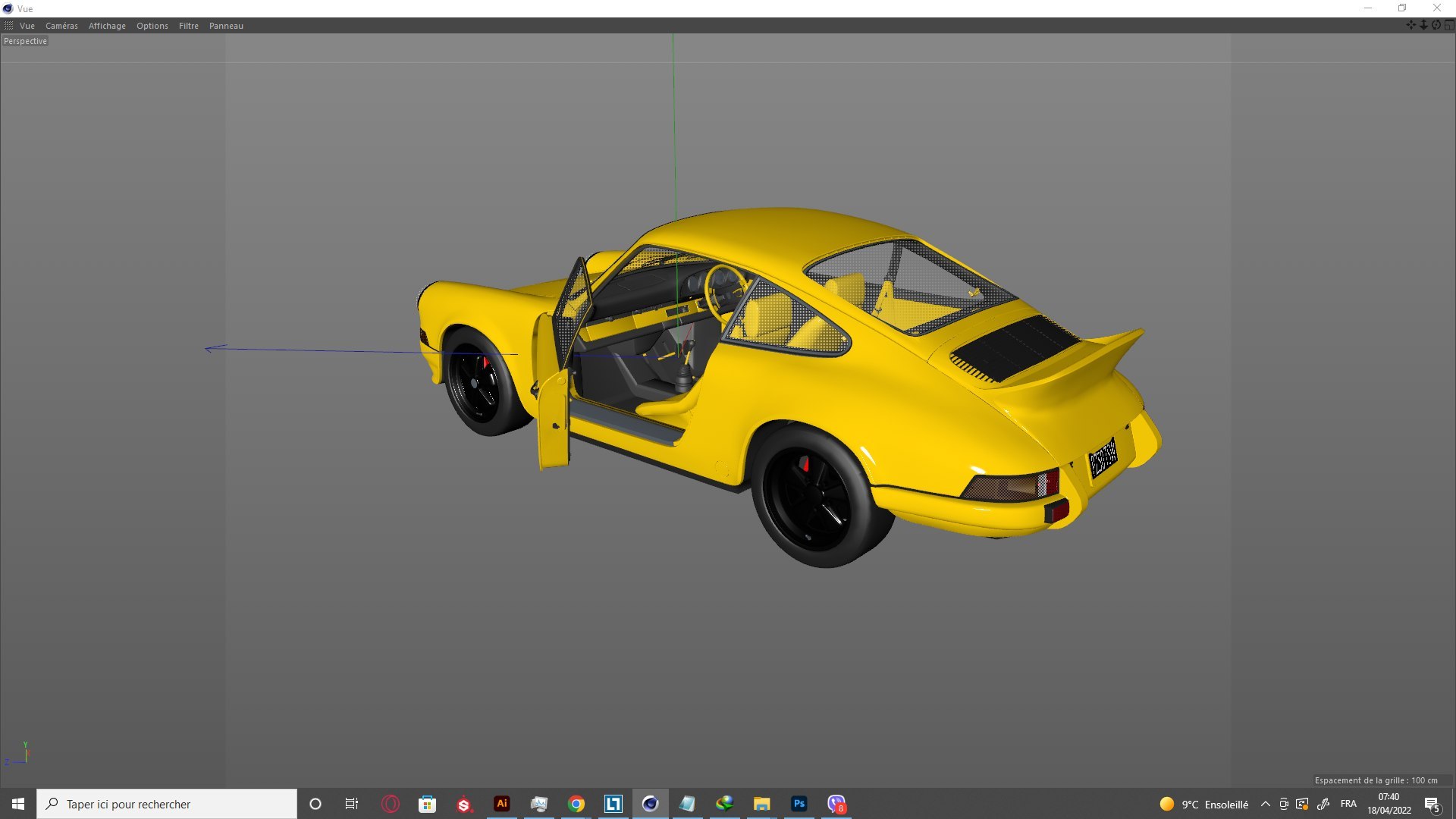This screenshot has height=819, width=1456.
Task: Open the notification action center
Action: tap(1432, 805)
